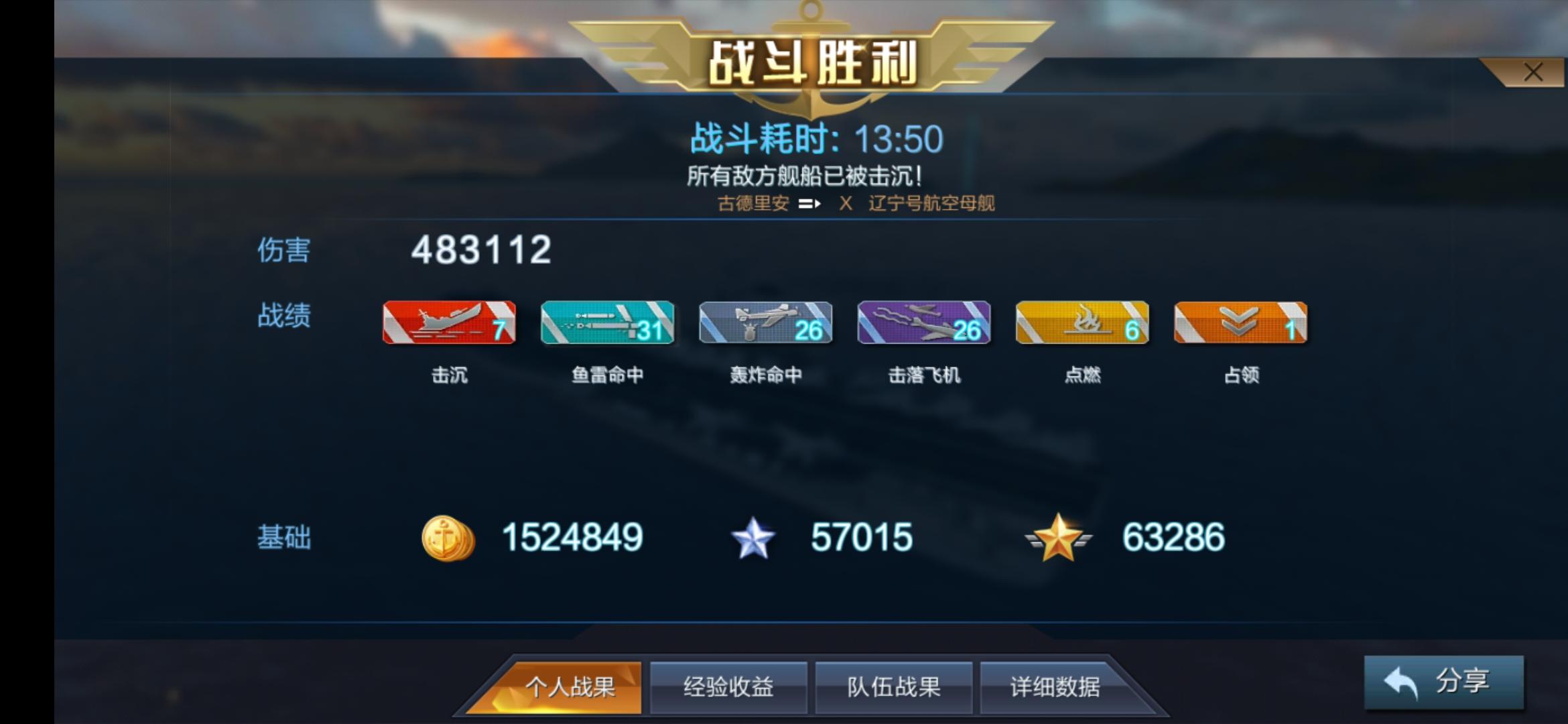Click the silver-blue star experience icon
Screen dimensions: 1568x724
(x=753, y=538)
